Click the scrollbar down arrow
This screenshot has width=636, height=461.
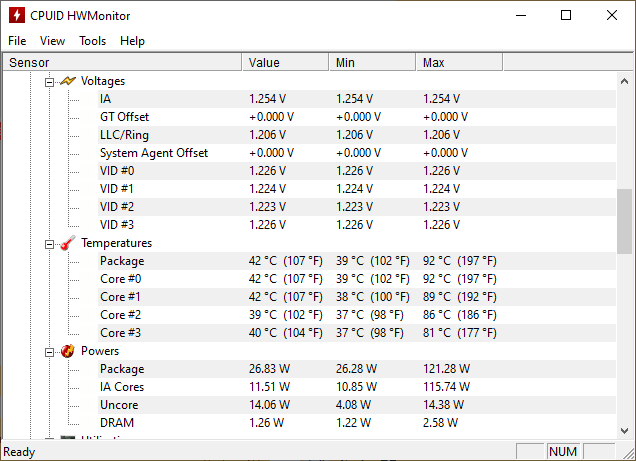[624, 430]
